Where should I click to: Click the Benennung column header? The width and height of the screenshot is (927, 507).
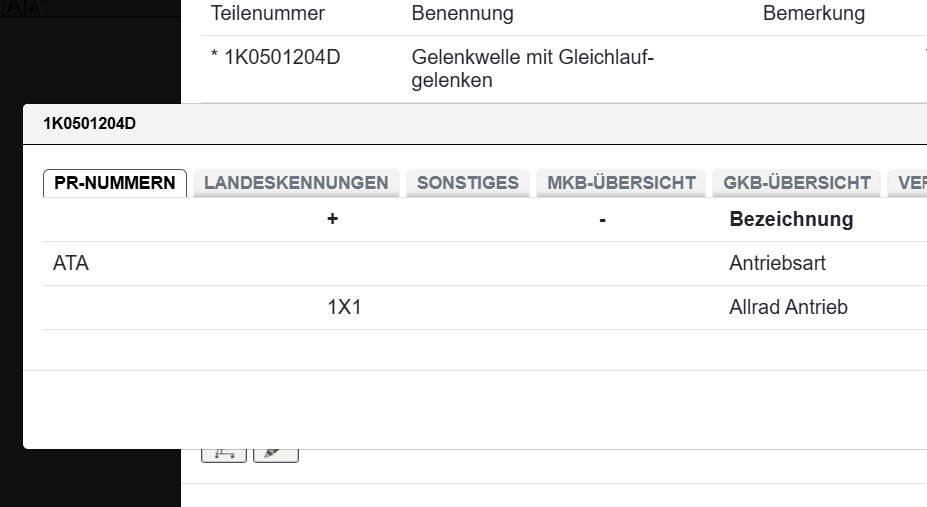462,14
